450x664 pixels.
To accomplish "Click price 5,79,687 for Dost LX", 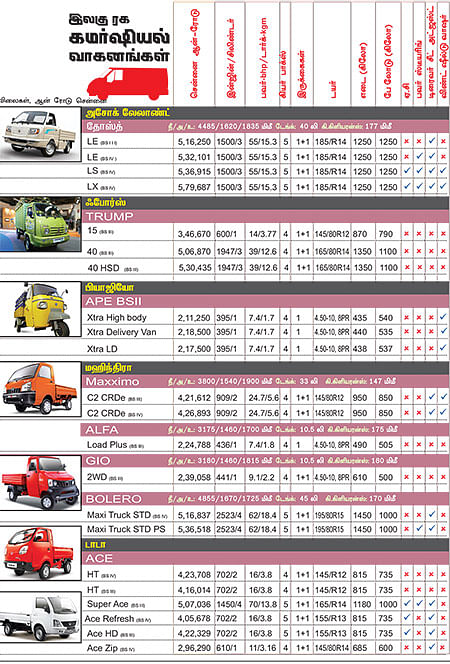I will pos(194,187).
